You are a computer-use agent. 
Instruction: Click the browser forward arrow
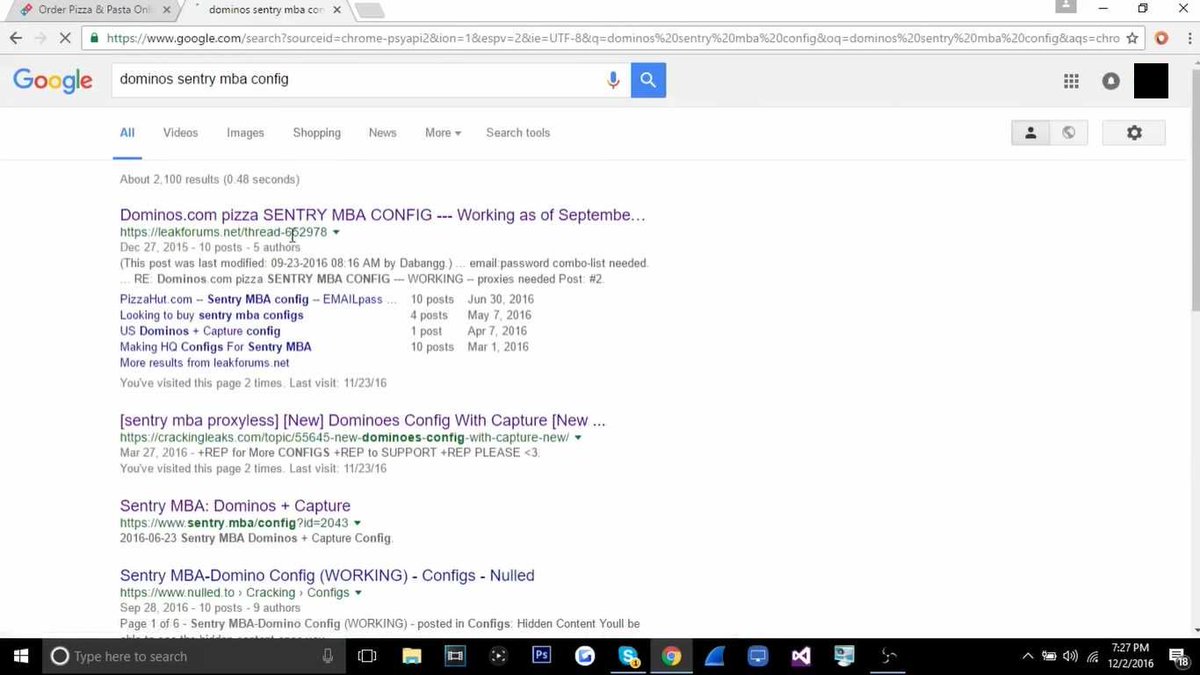(x=41, y=39)
